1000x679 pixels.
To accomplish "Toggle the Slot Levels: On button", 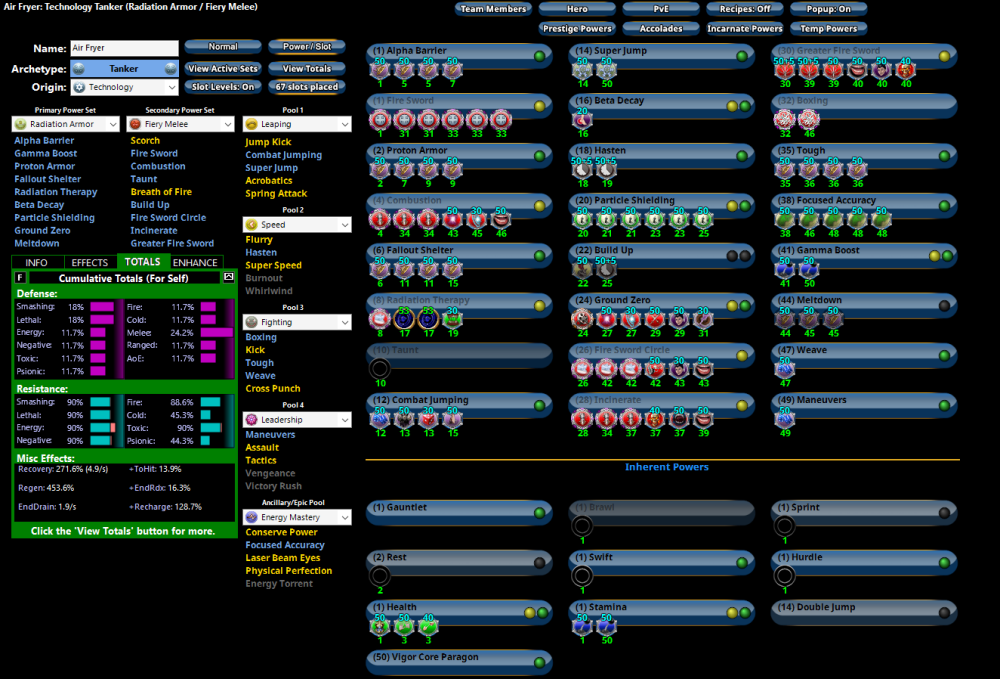I will 223,87.
